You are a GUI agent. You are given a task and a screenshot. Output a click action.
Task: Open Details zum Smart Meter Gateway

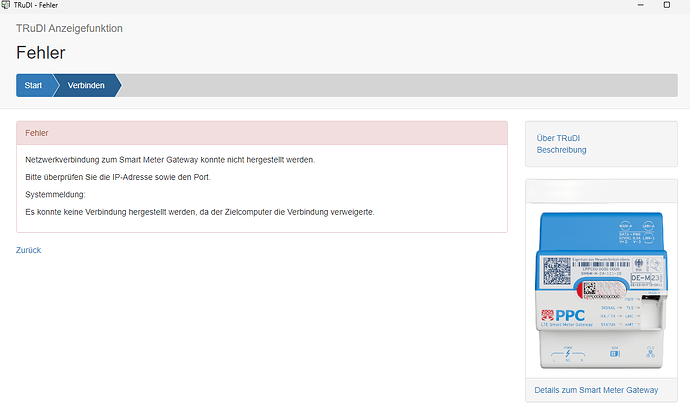596,390
